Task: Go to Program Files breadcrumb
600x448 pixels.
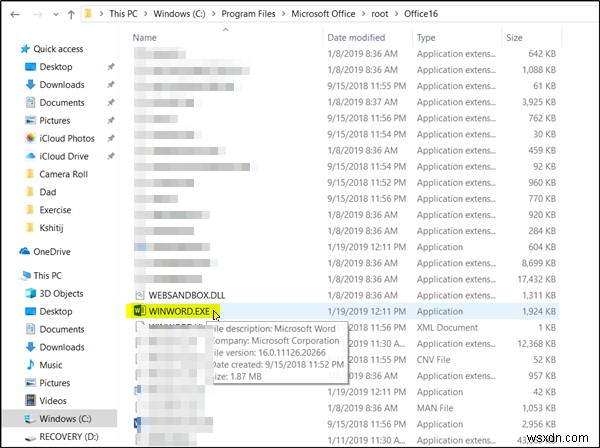Action: tap(248, 14)
